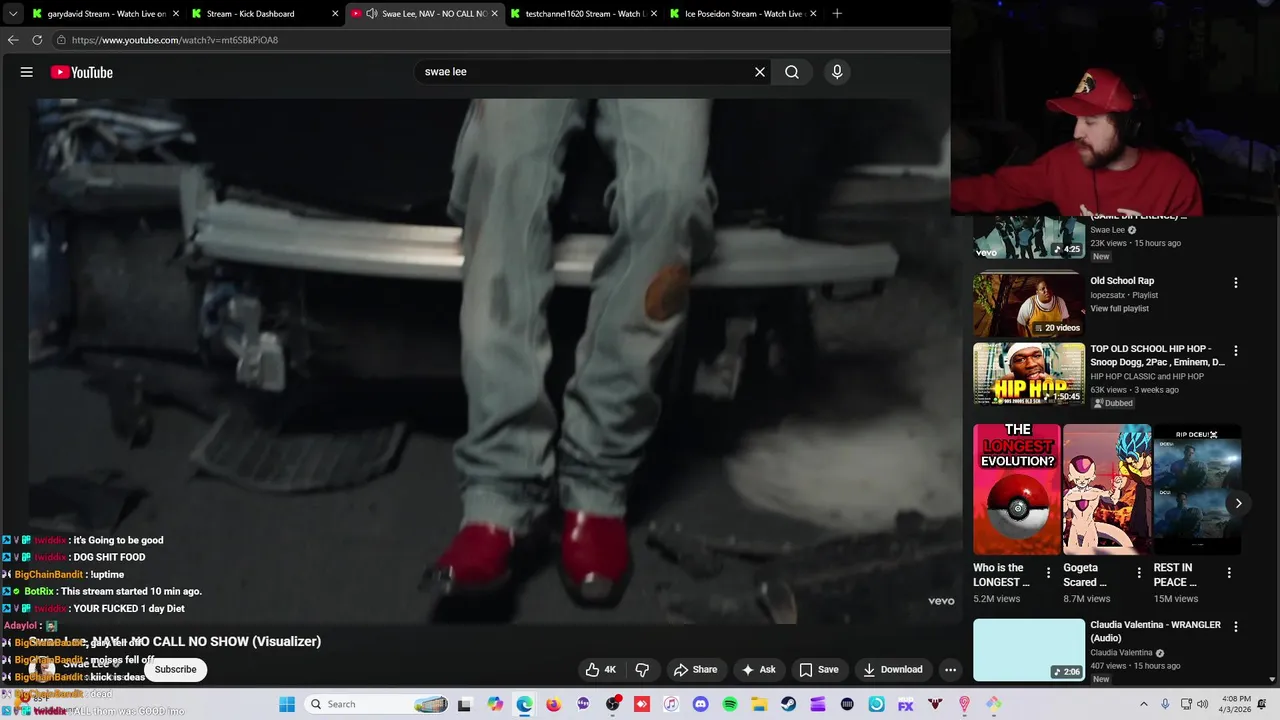
Task: Download the video
Action: pyautogui.click(x=893, y=670)
